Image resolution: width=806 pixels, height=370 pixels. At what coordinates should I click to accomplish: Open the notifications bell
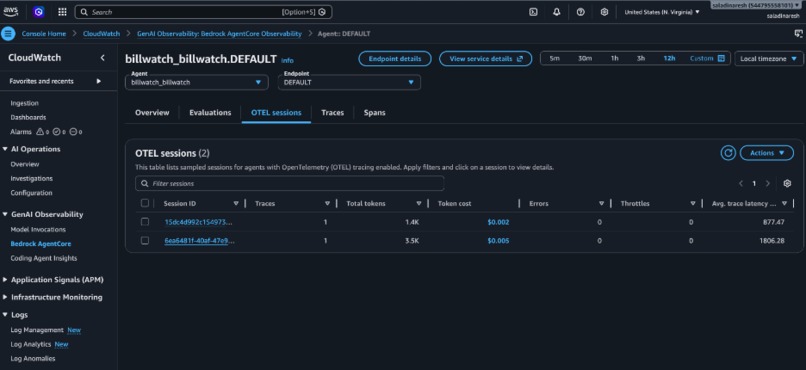tap(557, 12)
